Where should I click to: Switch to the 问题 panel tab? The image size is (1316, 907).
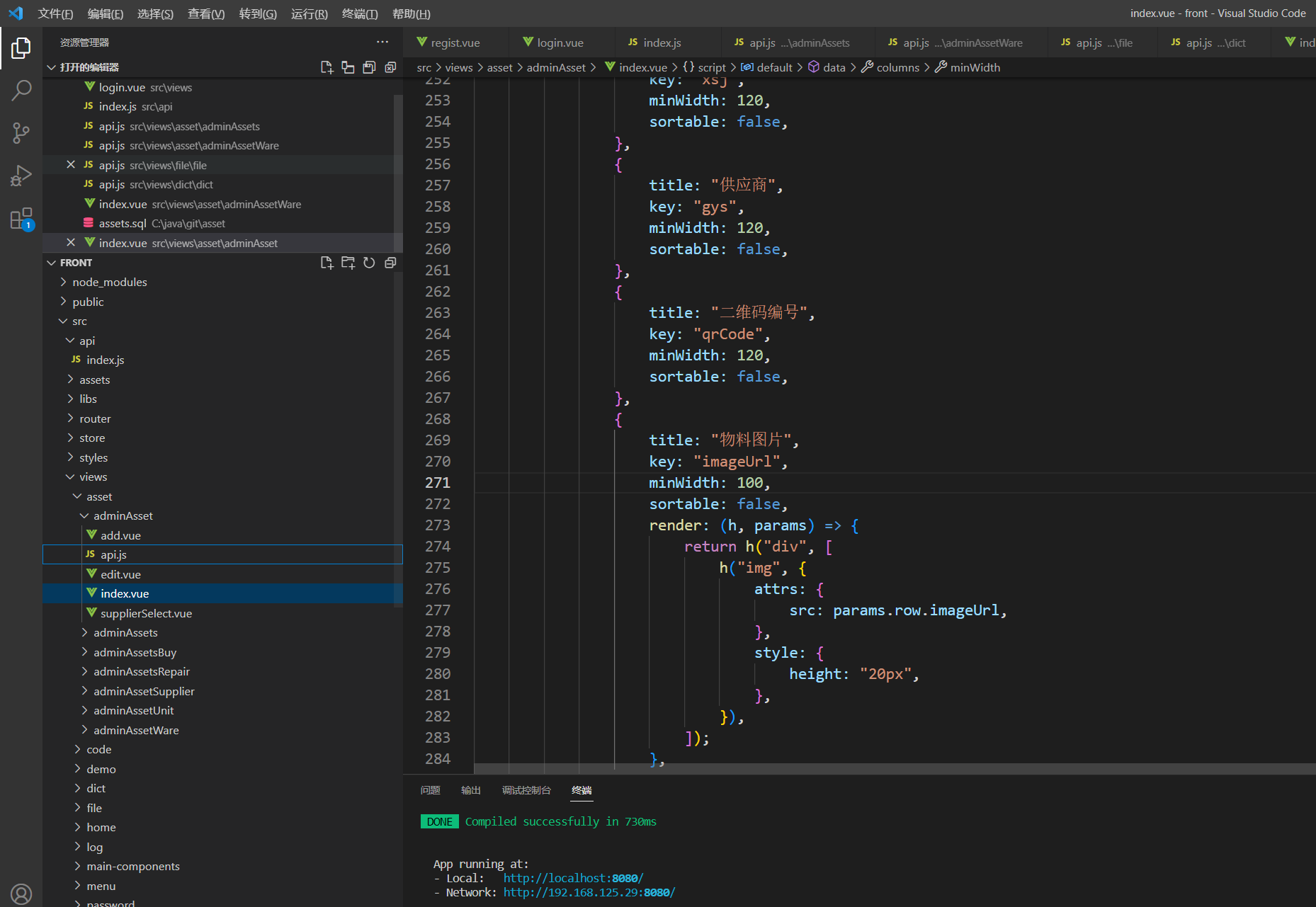click(x=430, y=790)
